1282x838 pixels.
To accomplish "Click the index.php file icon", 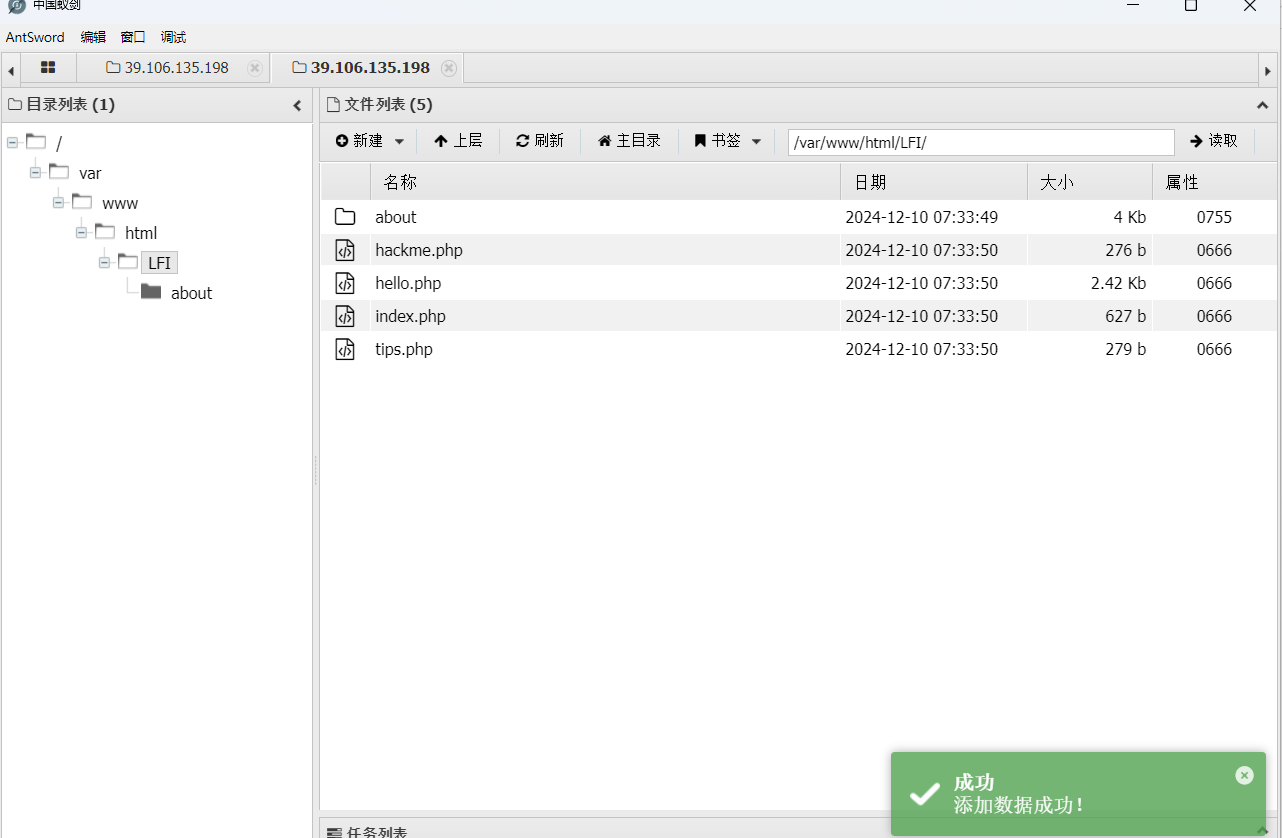I will pos(345,316).
